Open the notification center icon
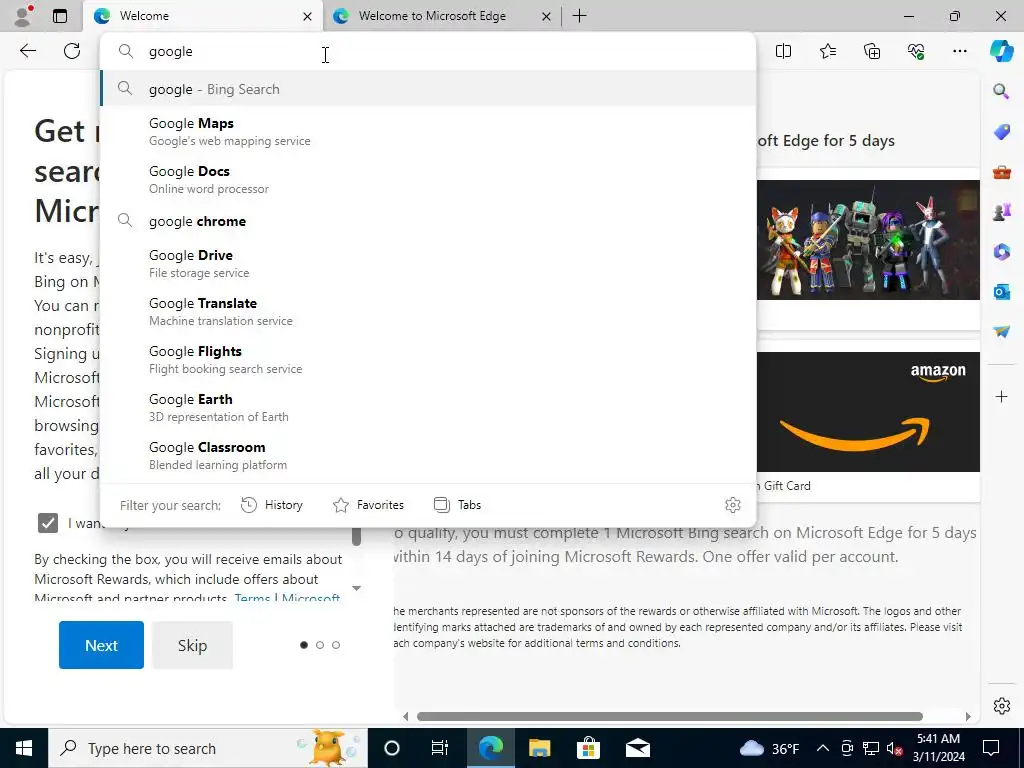 click(x=991, y=748)
